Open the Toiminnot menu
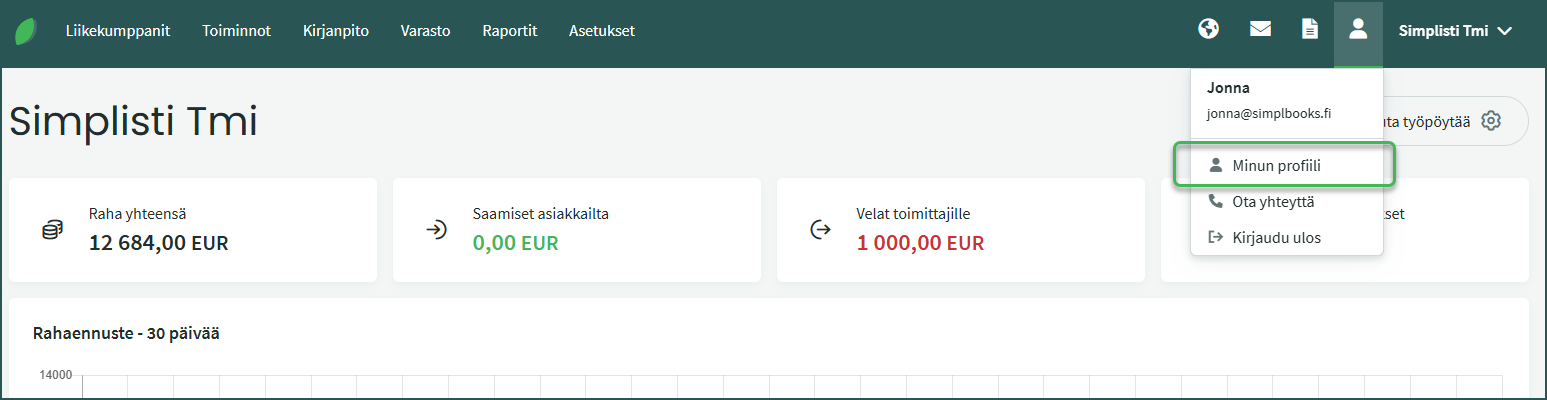1547x400 pixels. tap(236, 31)
